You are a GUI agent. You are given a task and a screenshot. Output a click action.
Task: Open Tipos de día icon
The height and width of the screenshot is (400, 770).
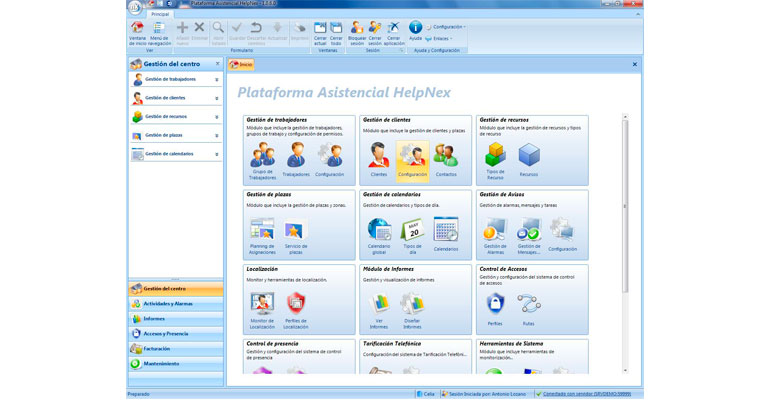pyautogui.click(x=412, y=236)
